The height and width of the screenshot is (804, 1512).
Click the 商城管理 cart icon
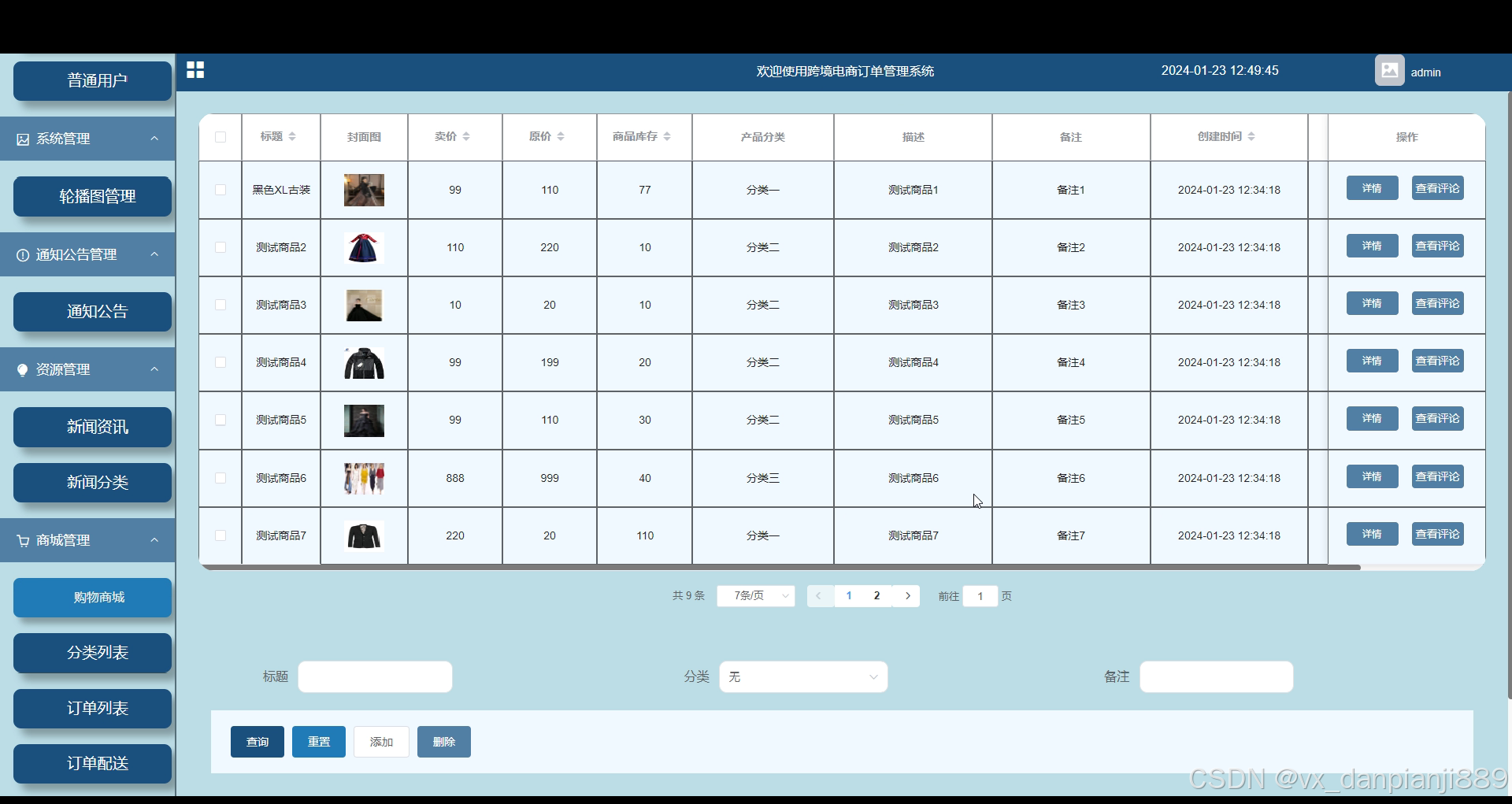[x=23, y=541]
